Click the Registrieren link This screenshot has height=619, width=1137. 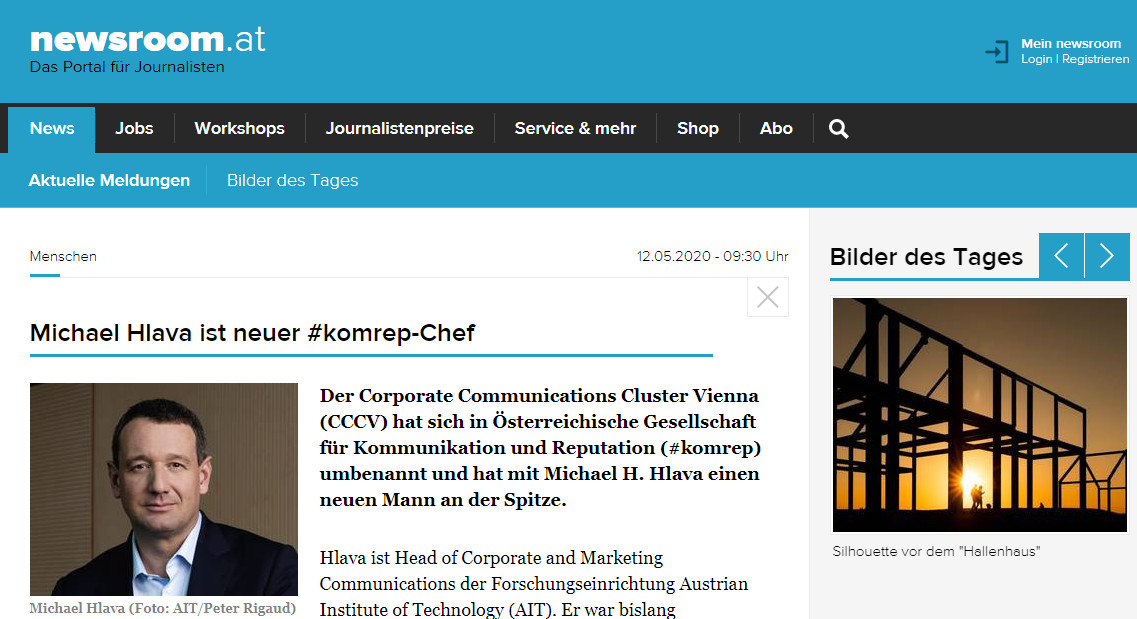[1095, 60]
